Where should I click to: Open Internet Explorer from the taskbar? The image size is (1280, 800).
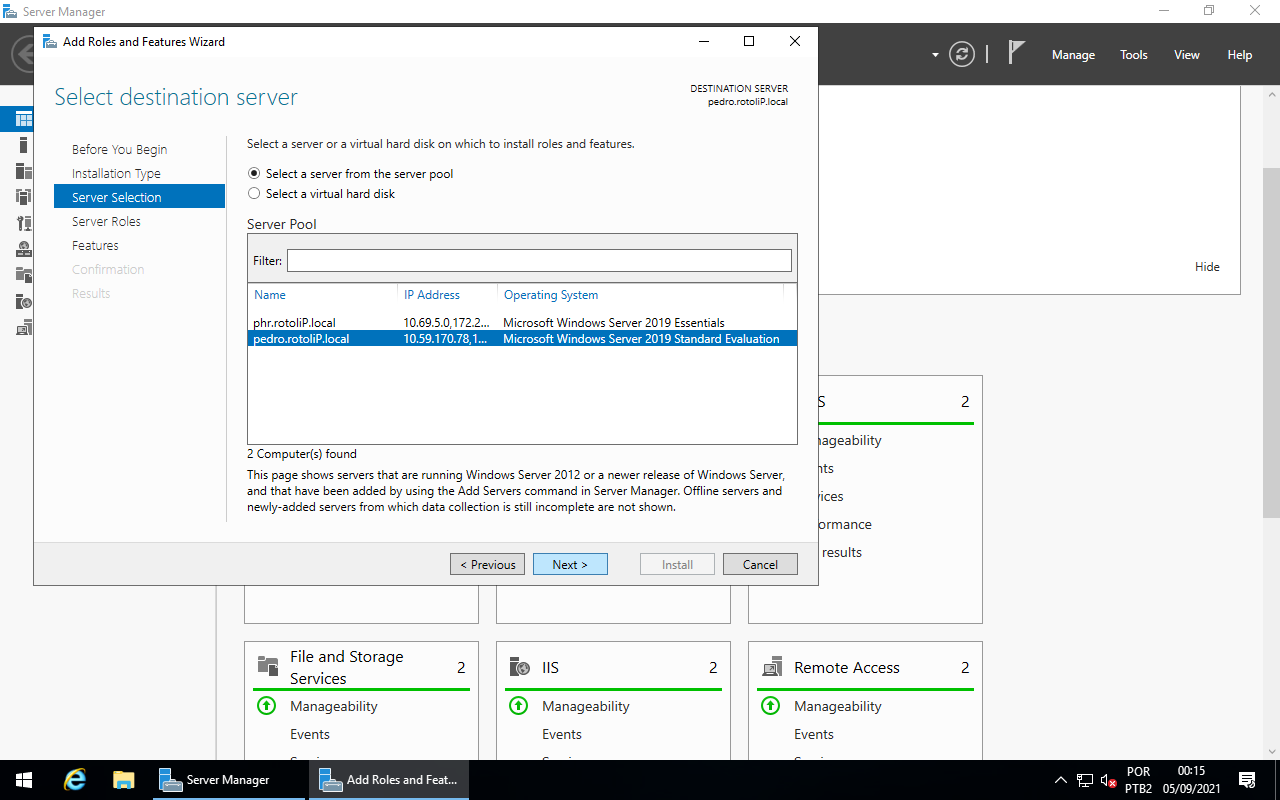[x=75, y=780]
